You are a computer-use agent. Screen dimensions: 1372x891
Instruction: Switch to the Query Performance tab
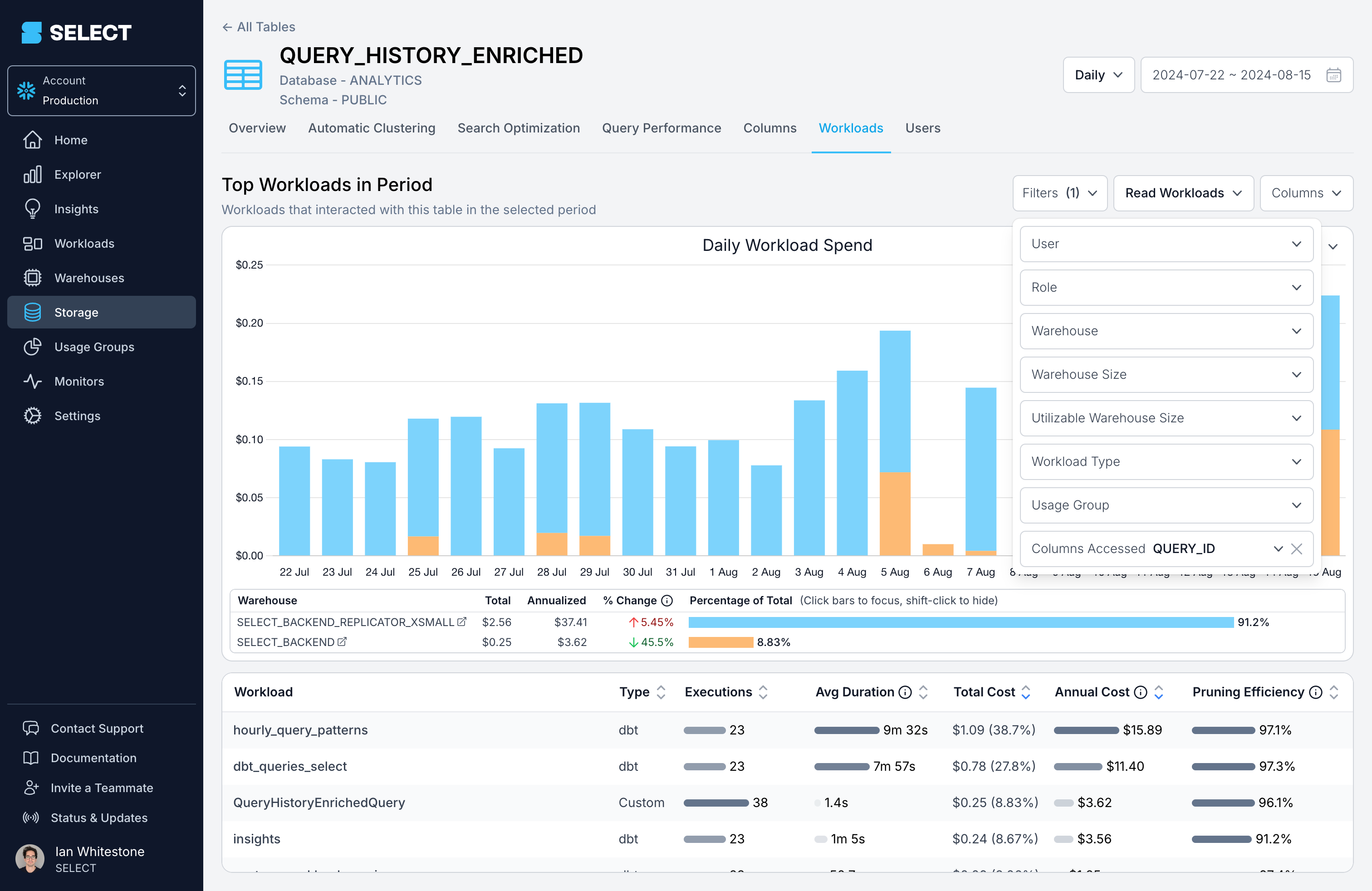pos(661,128)
